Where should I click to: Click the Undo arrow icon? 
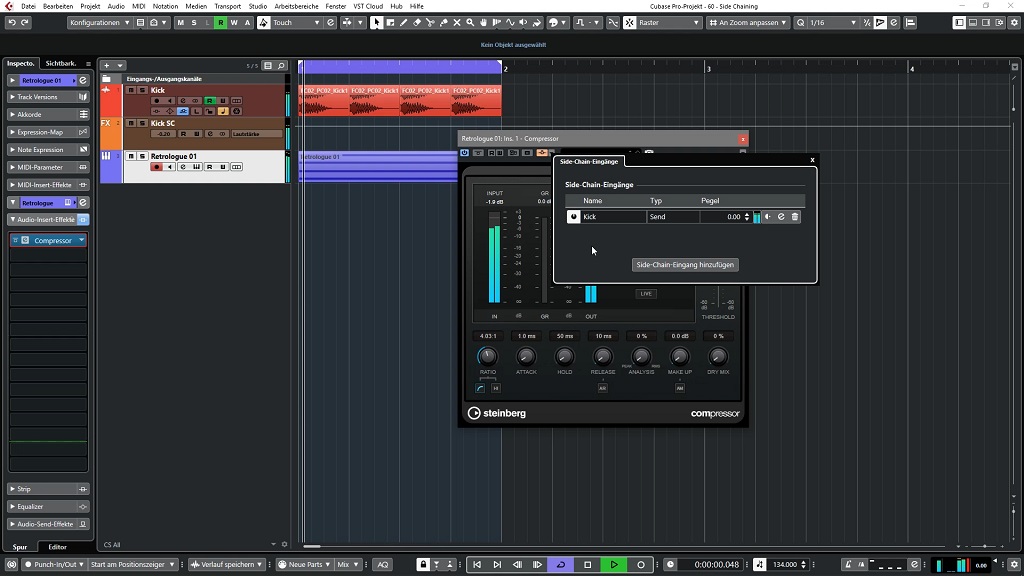pos(12,23)
